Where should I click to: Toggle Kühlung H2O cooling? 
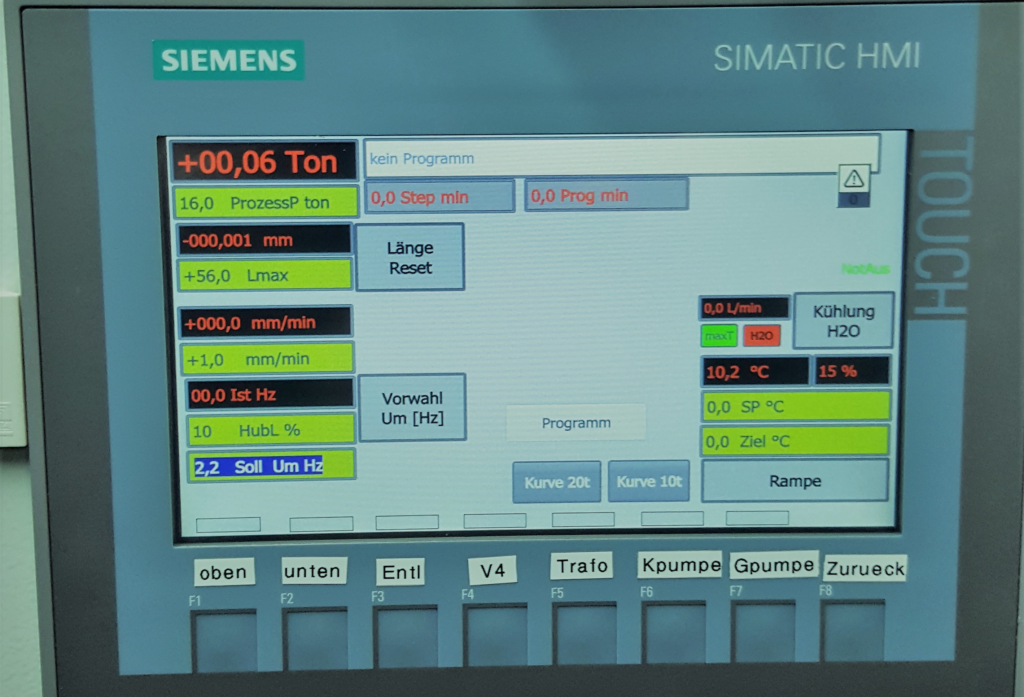point(842,321)
